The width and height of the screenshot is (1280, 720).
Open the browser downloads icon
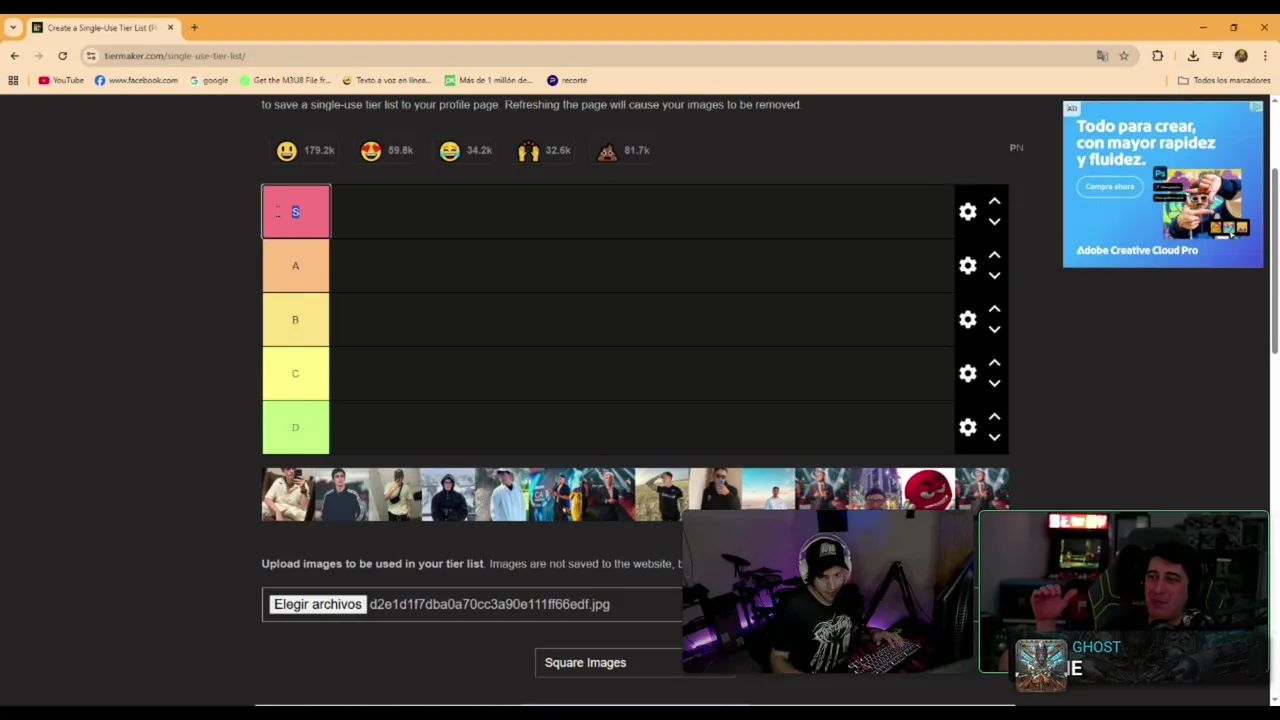[x=1193, y=56]
